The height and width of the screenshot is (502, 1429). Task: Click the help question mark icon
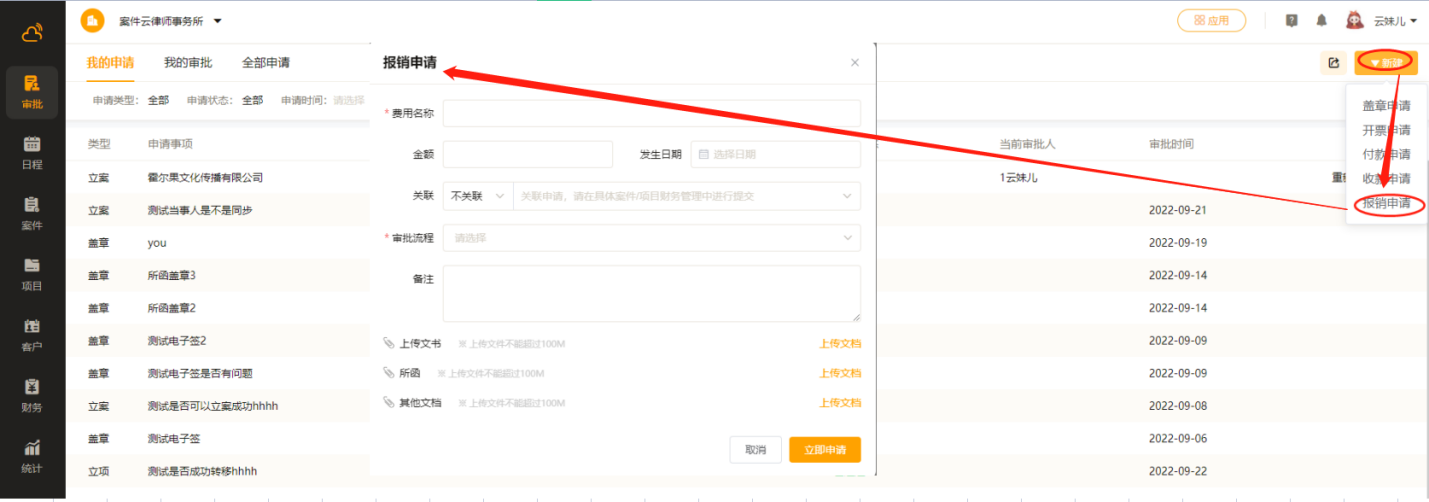pyautogui.click(x=1292, y=21)
